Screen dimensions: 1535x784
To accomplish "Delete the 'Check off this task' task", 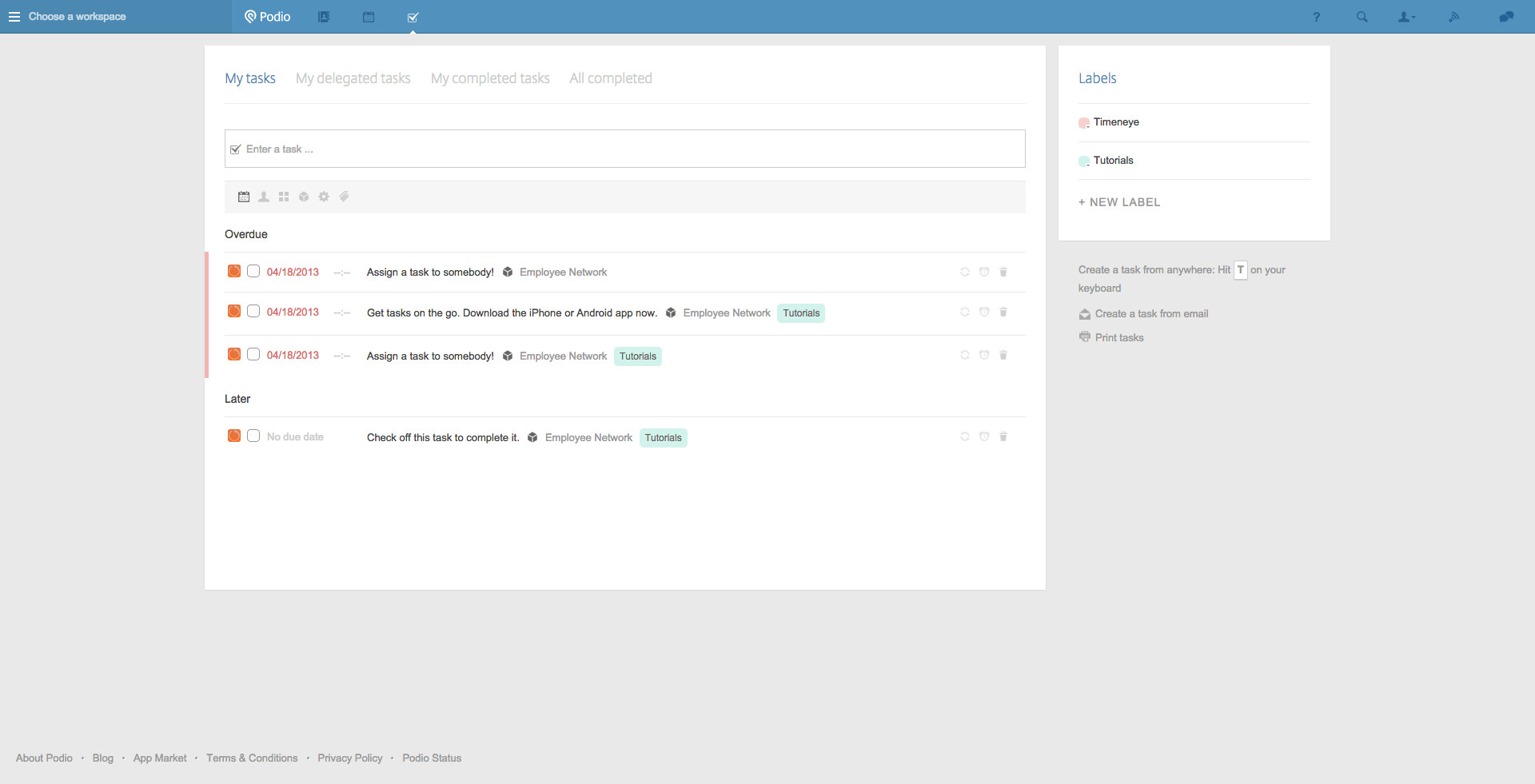I will pyautogui.click(x=1003, y=436).
